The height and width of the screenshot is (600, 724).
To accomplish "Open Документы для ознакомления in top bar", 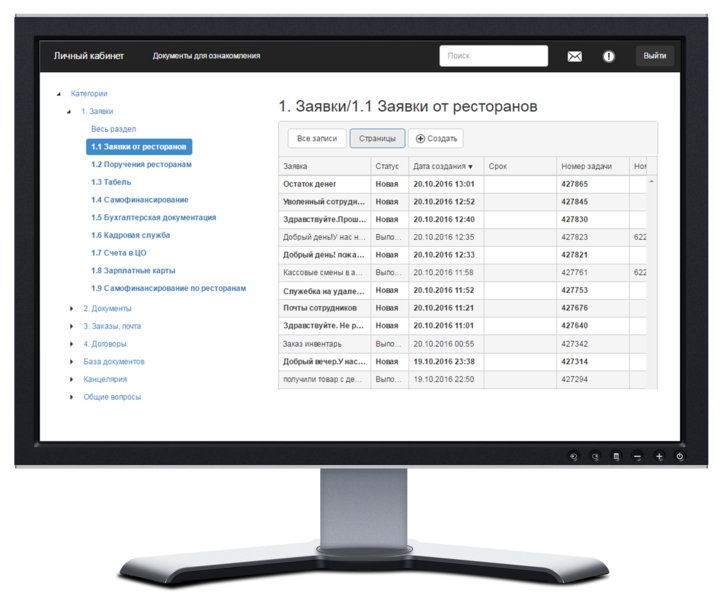I will tap(206, 56).
